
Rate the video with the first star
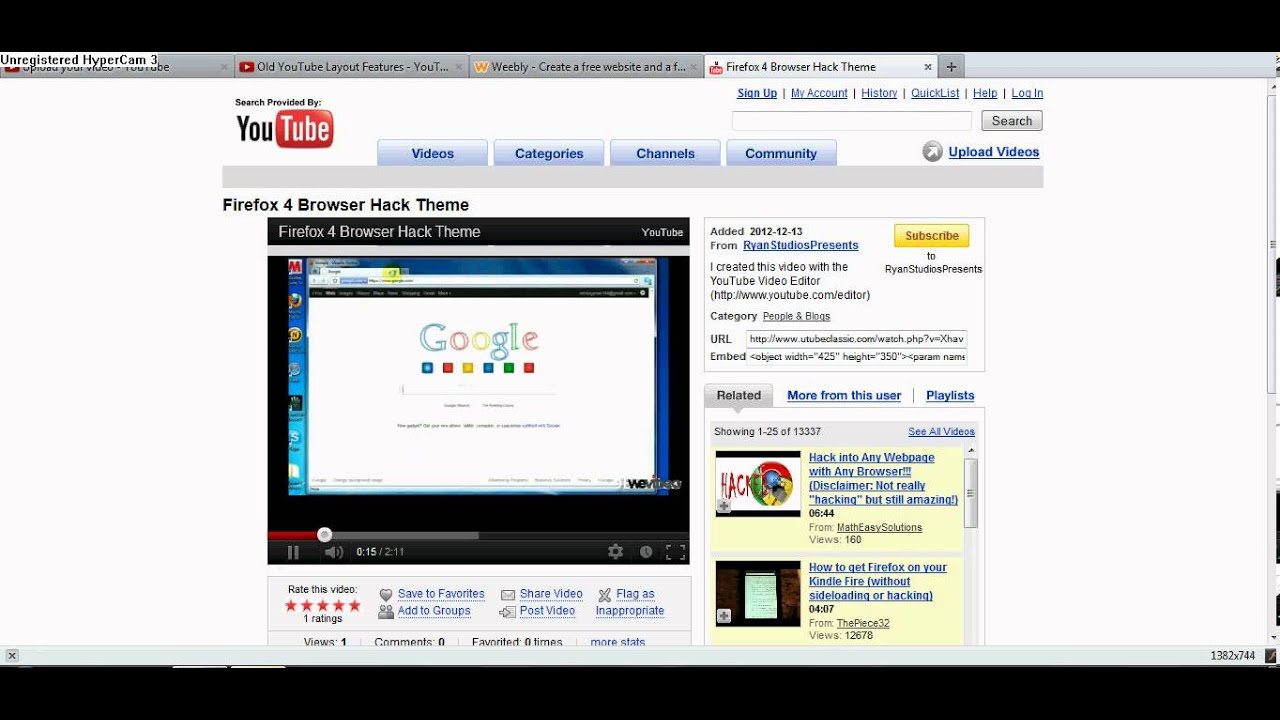tap(291, 605)
